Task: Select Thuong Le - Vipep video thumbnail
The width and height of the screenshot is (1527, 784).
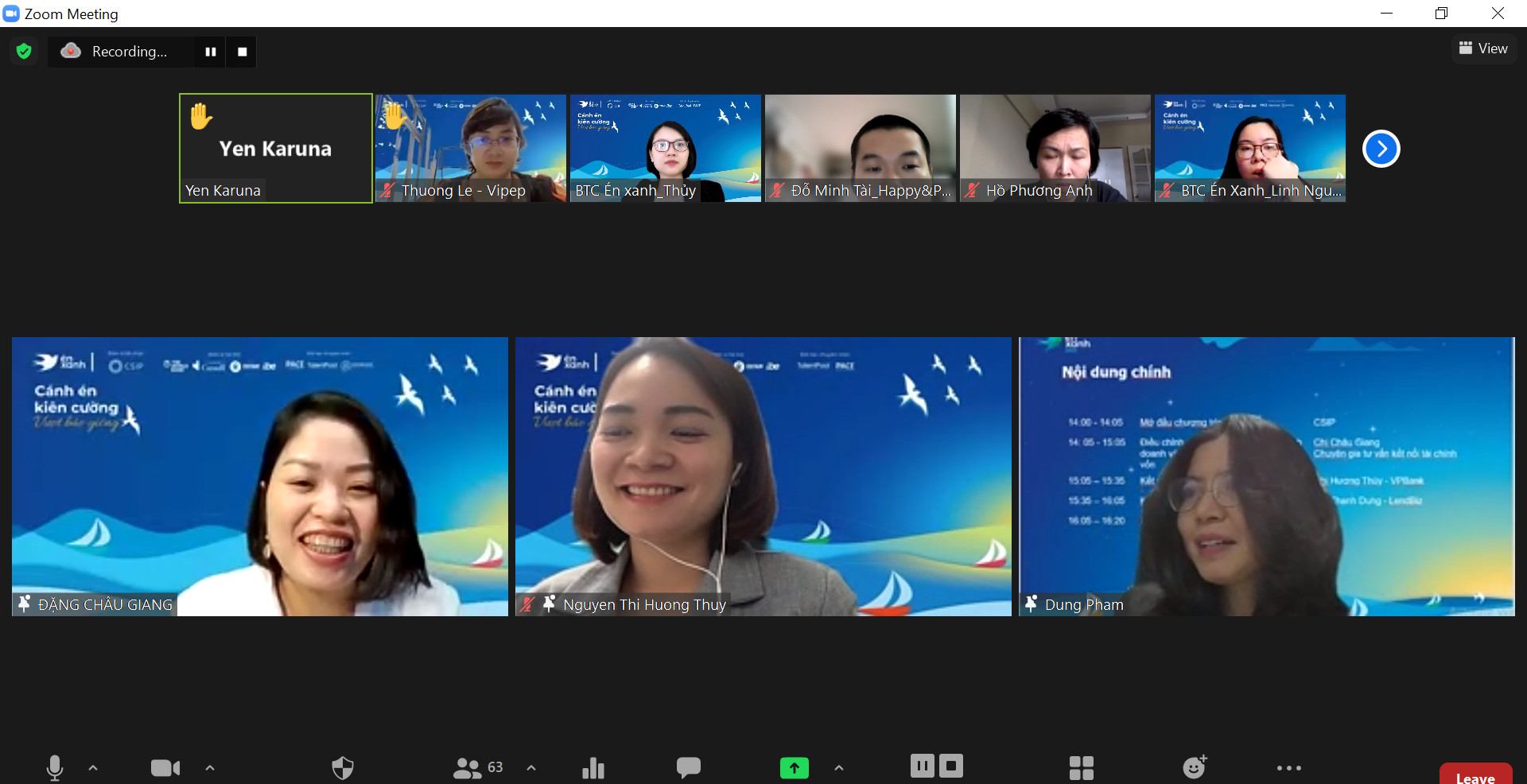Action: pyautogui.click(x=471, y=149)
